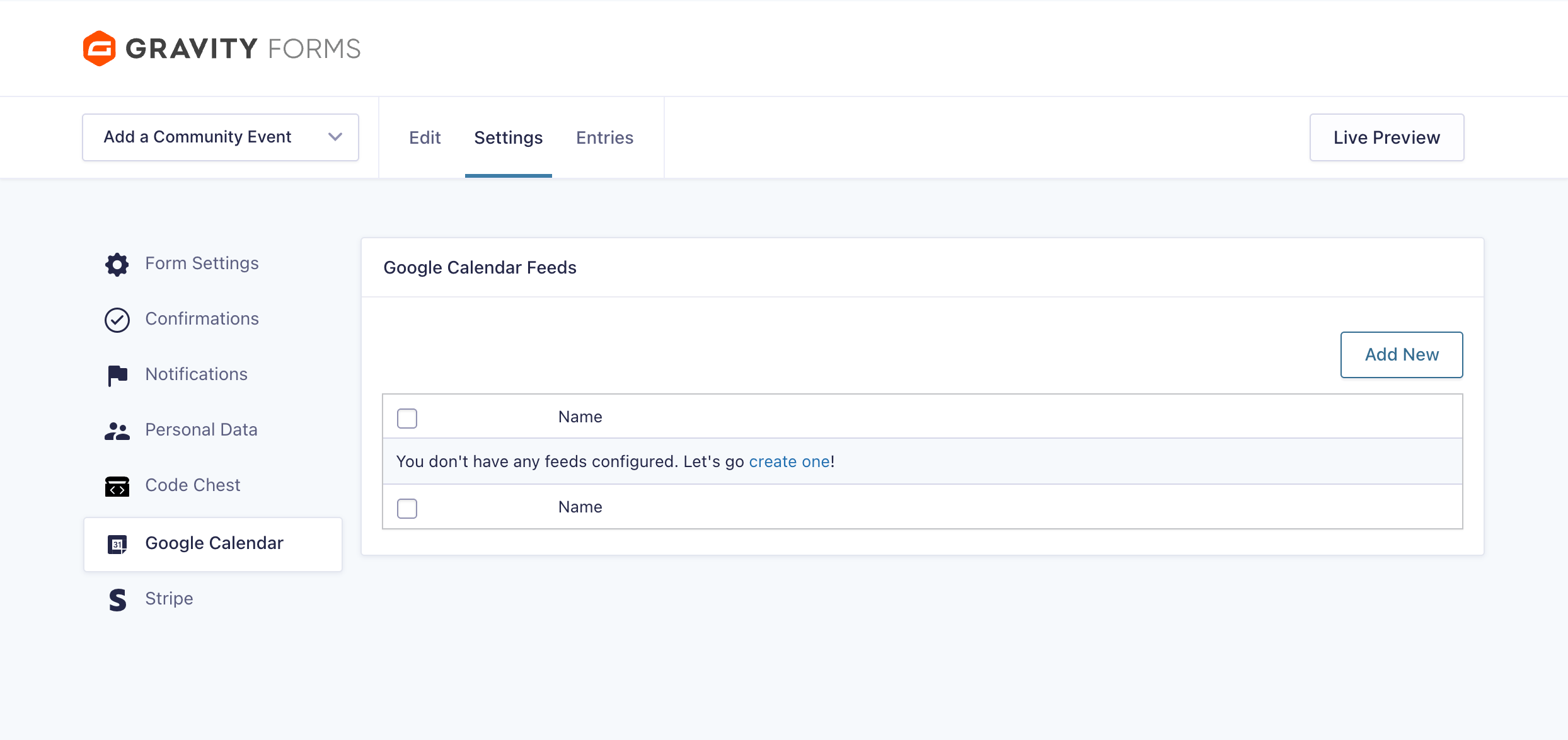Image resolution: width=1568 pixels, height=740 pixels.
Task: Click the Form Settings gear icon
Action: coord(117,264)
